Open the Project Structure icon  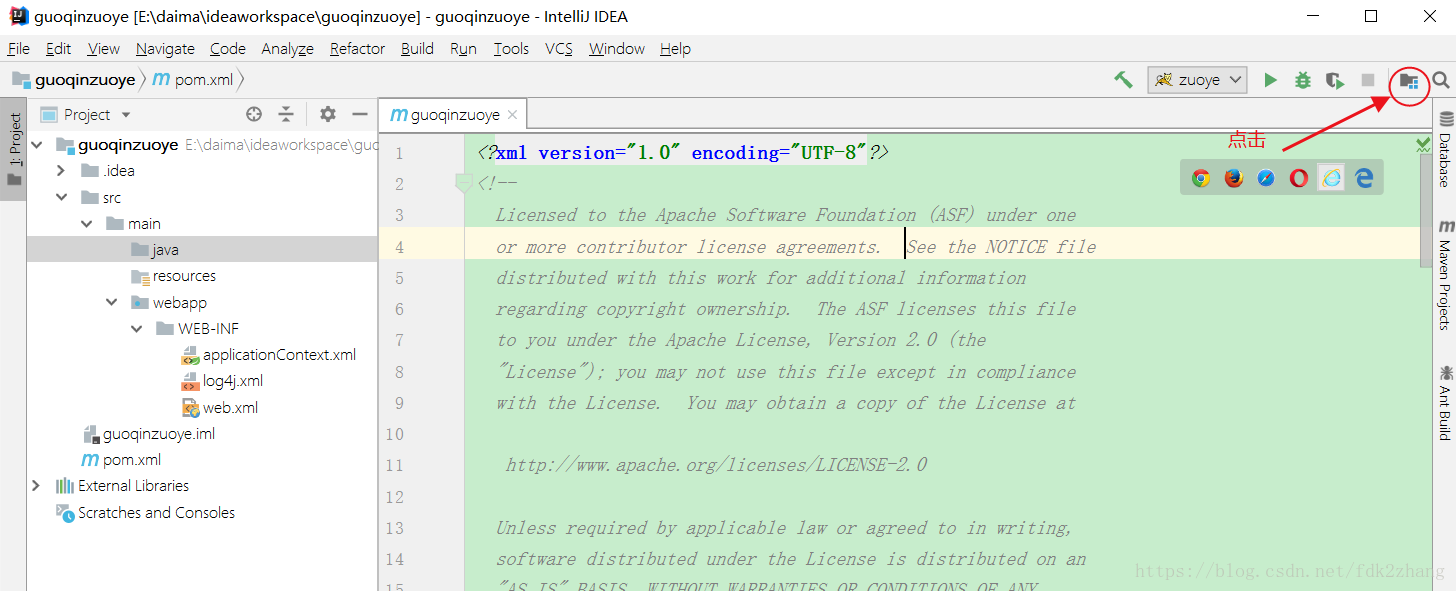point(1408,80)
